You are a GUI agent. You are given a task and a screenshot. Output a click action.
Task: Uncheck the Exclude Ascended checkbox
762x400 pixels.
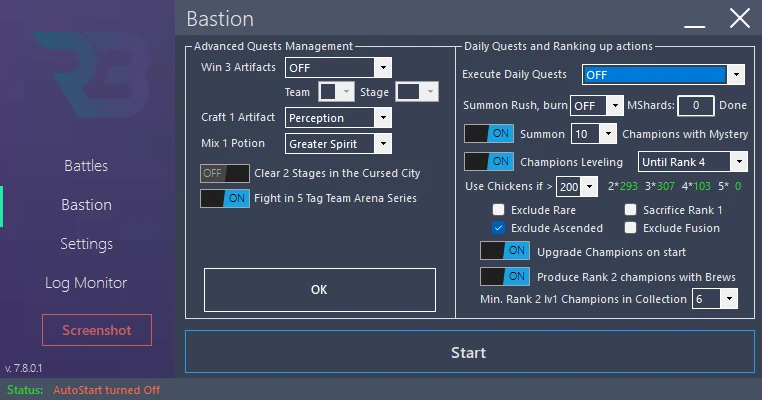[x=498, y=227]
